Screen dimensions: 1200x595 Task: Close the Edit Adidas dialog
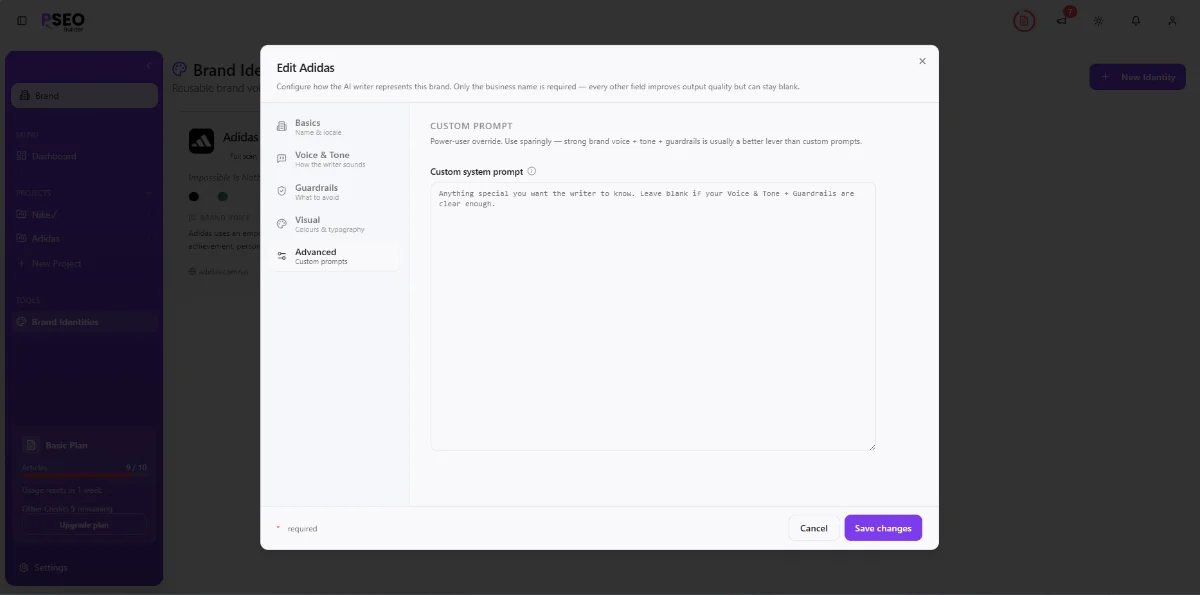click(922, 61)
